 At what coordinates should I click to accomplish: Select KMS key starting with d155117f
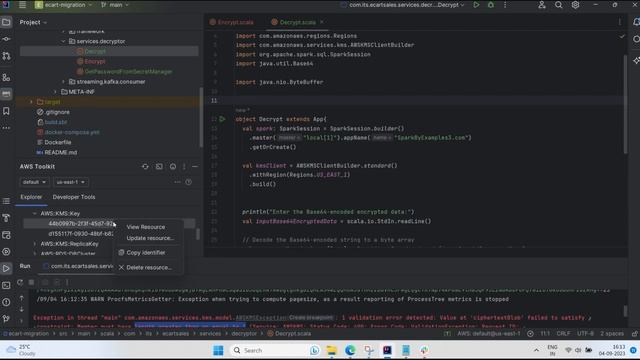pos(81,233)
